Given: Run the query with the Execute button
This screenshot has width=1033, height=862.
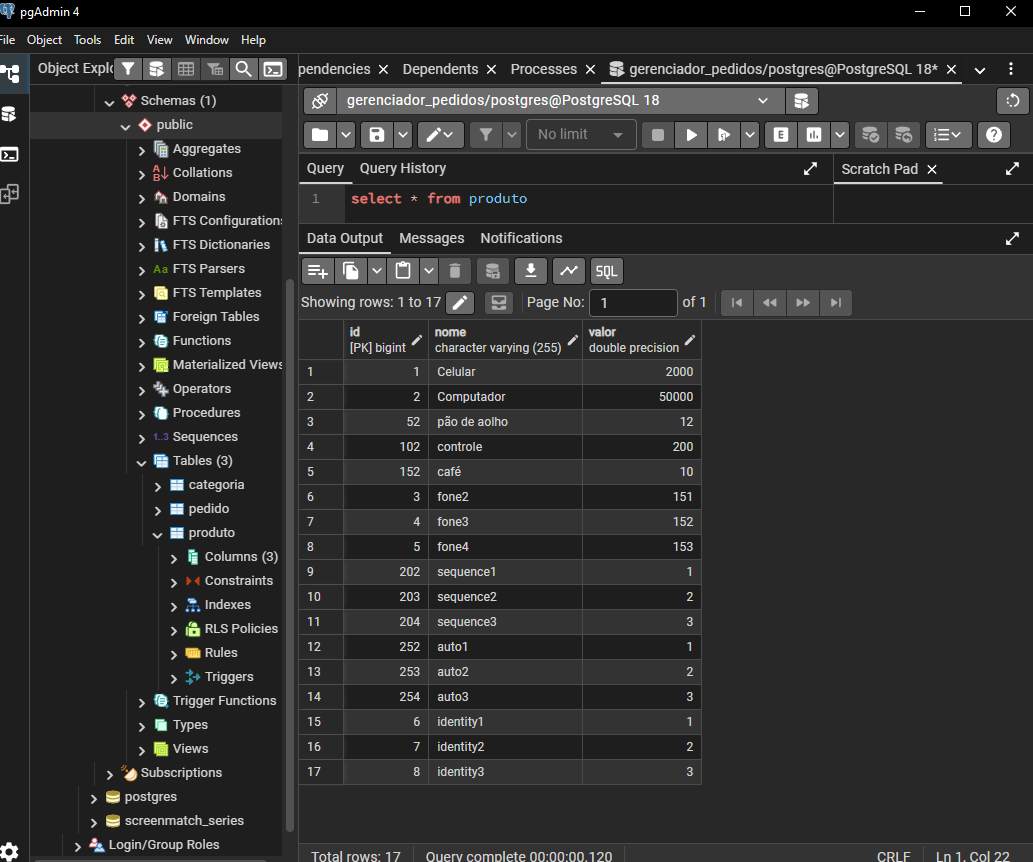Looking at the screenshot, I should [690, 135].
